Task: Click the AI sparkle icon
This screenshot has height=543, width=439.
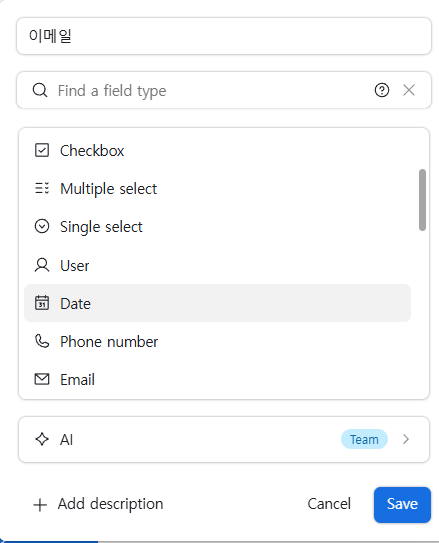Action: 42,439
